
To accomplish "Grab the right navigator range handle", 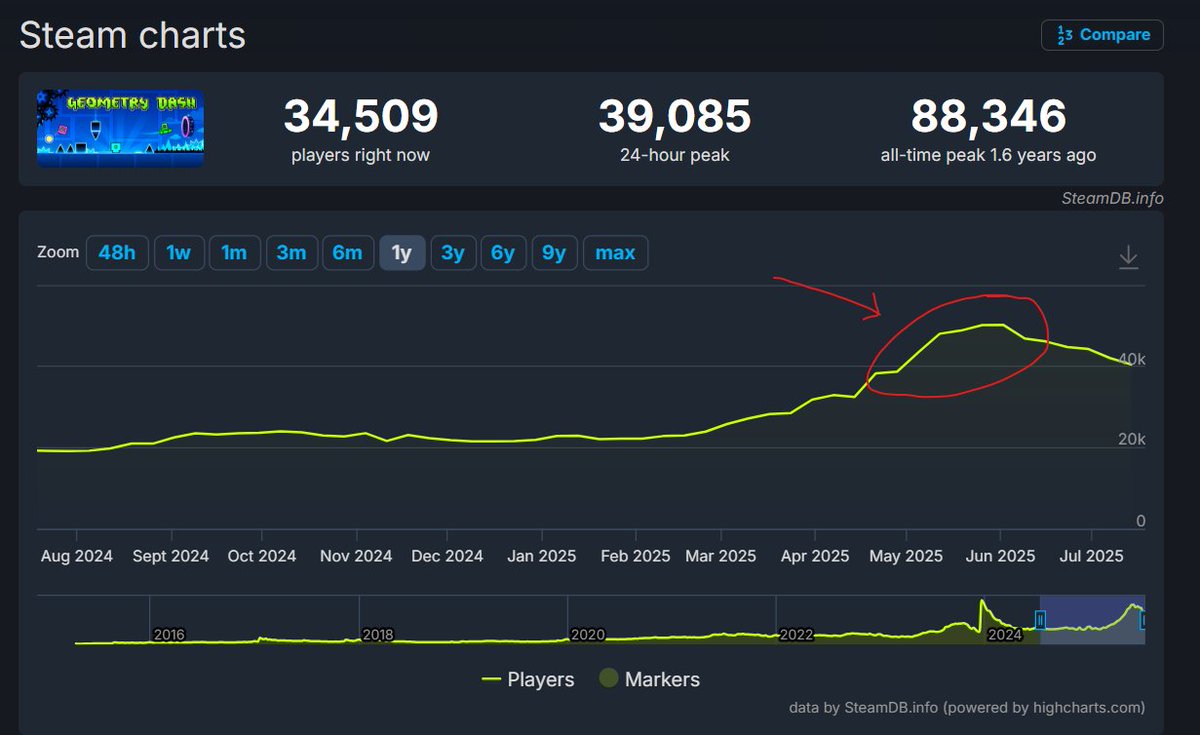I will point(1143,620).
